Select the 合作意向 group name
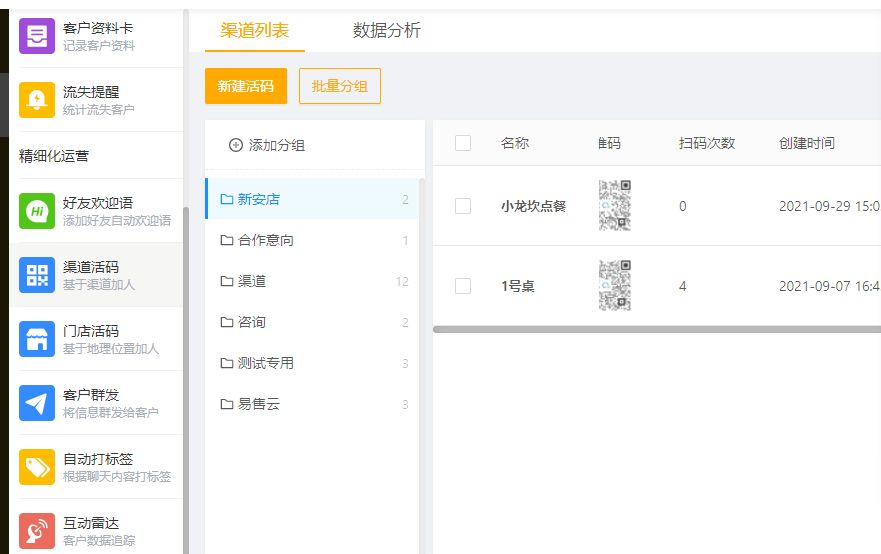The width and height of the screenshot is (881, 554). 265,240
